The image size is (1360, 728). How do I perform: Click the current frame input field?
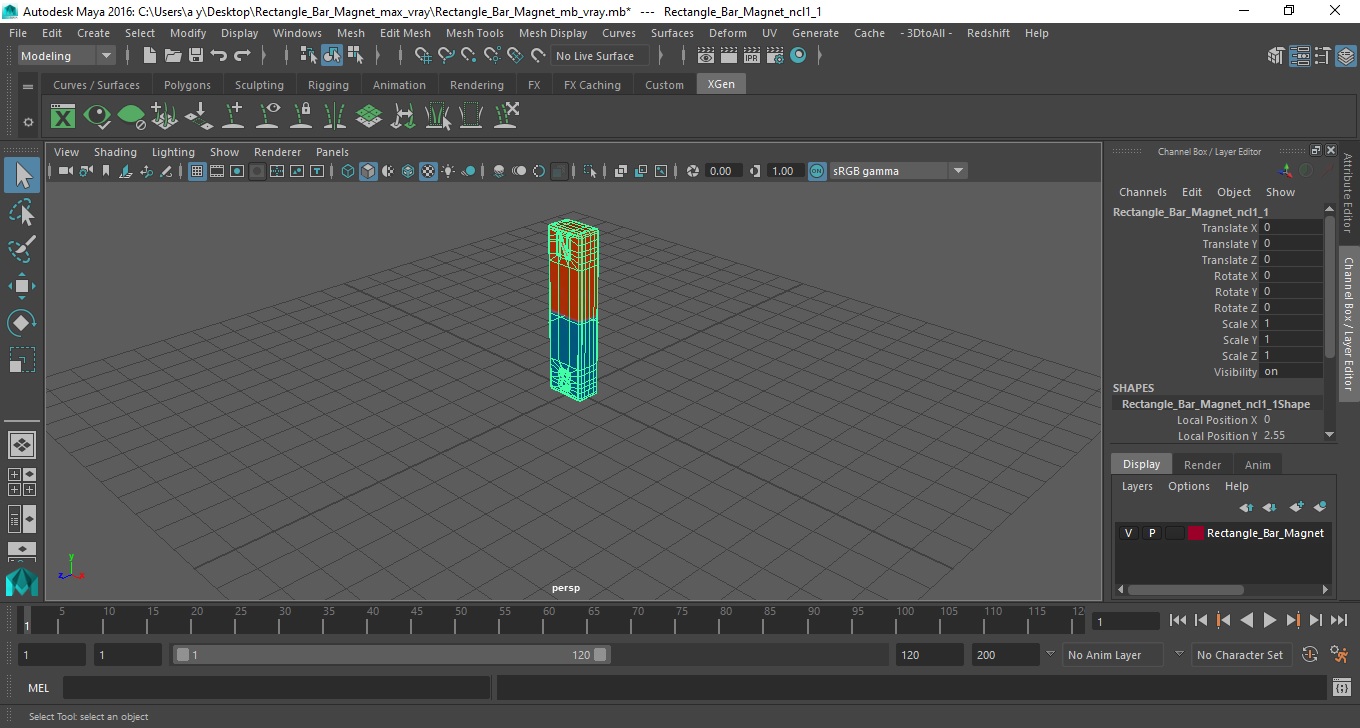1126,621
